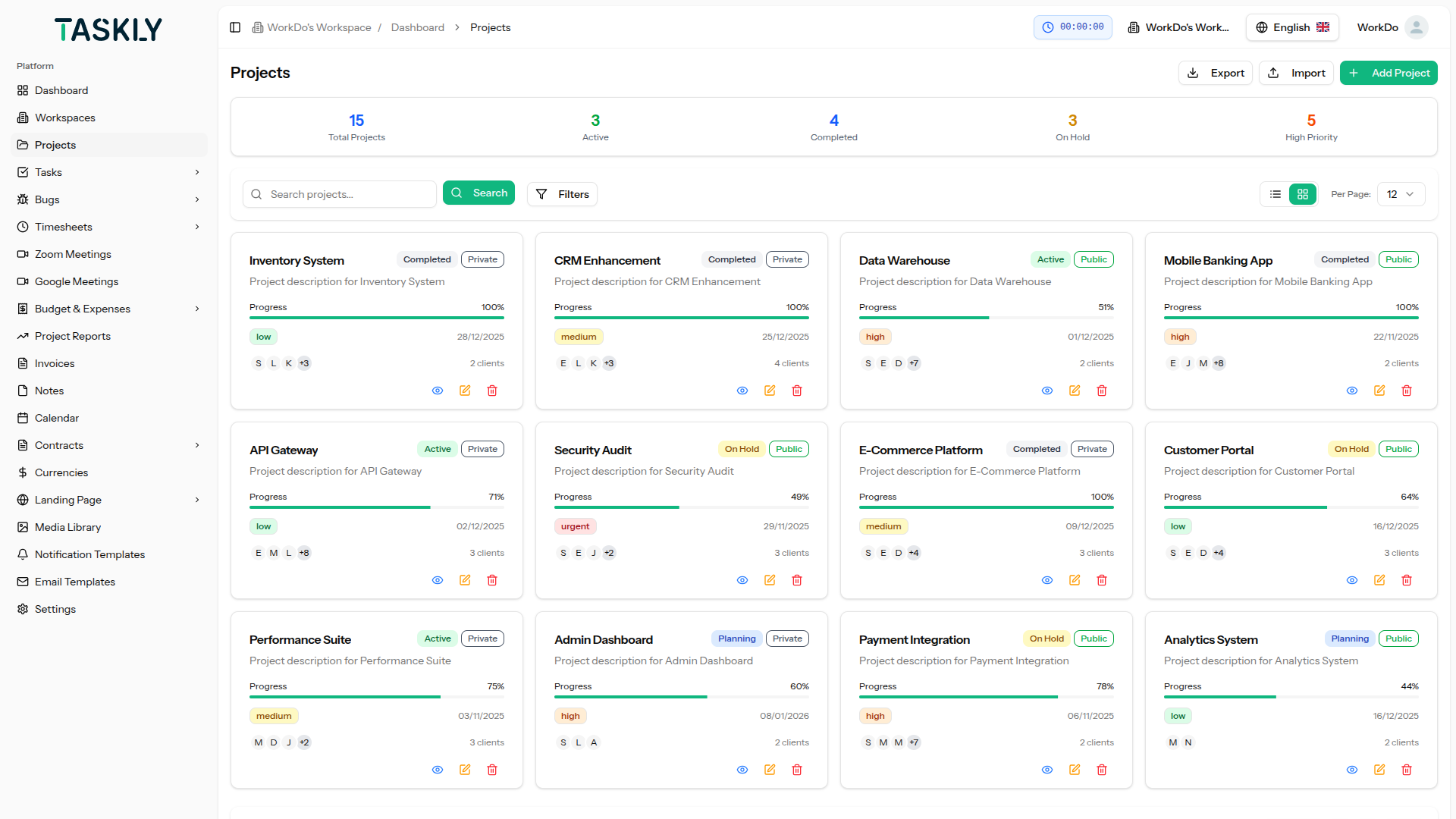View the API Gateway project

438,580
